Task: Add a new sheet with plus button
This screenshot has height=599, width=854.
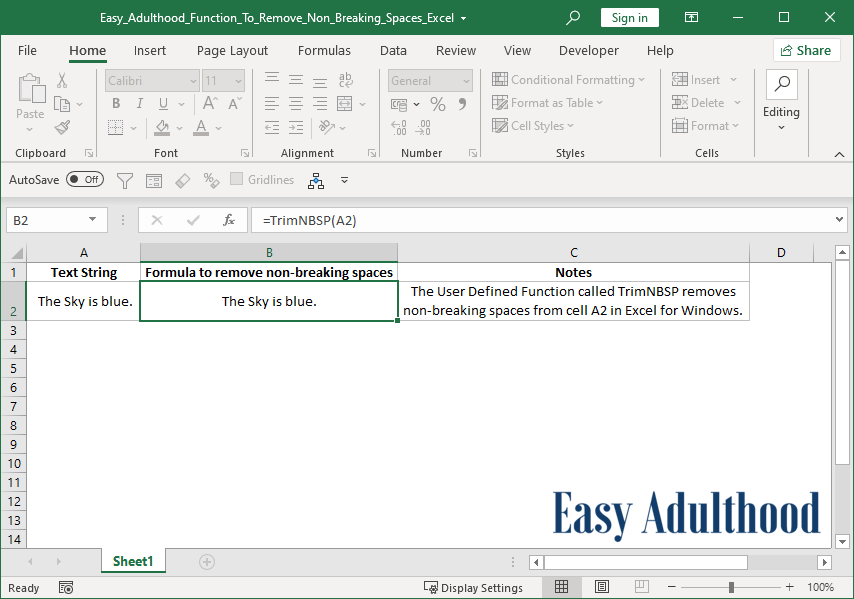Action: (x=207, y=561)
